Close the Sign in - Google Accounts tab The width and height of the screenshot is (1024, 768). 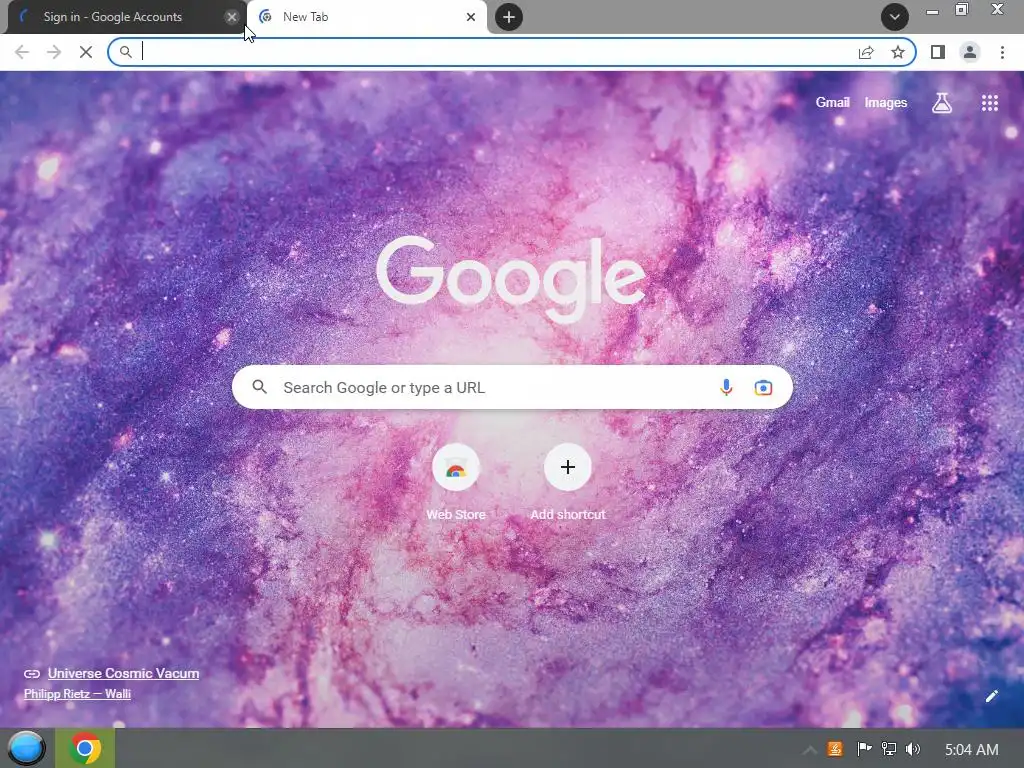click(231, 17)
